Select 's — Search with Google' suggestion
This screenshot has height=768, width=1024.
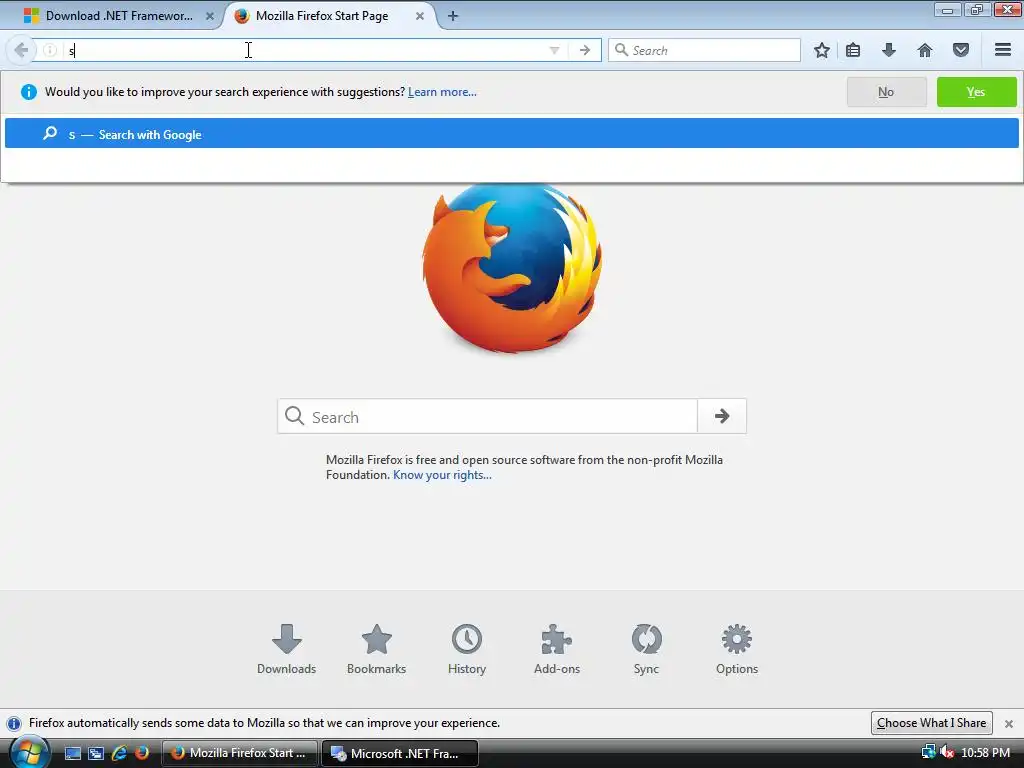point(512,133)
